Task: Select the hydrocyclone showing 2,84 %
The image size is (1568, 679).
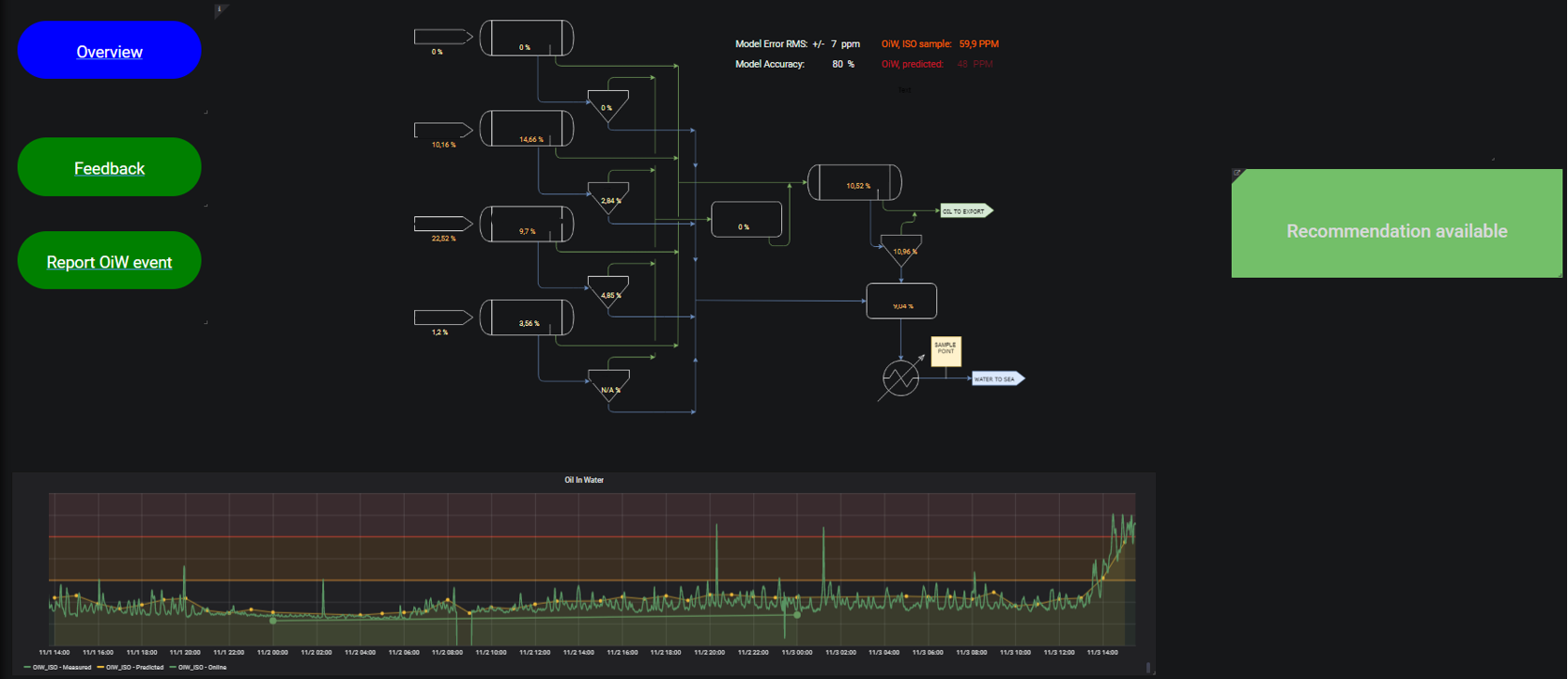Action: click(608, 199)
